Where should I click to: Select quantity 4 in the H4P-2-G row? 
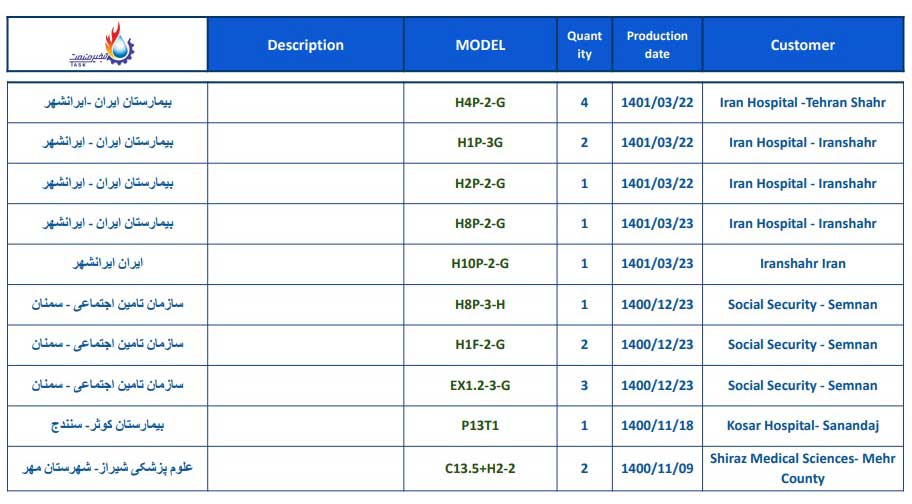[585, 102]
